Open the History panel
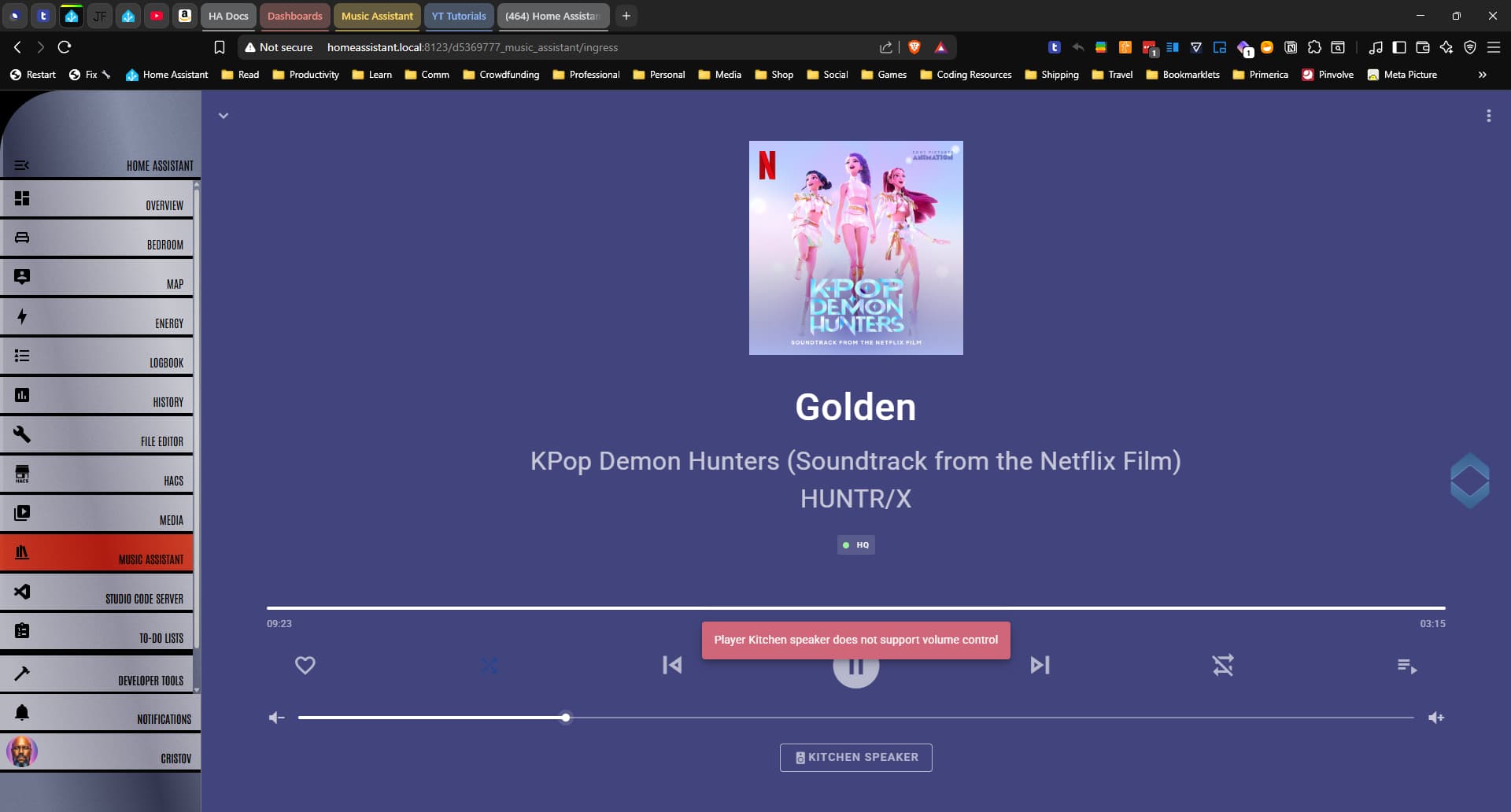The image size is (1511, 812). [98, 397]
